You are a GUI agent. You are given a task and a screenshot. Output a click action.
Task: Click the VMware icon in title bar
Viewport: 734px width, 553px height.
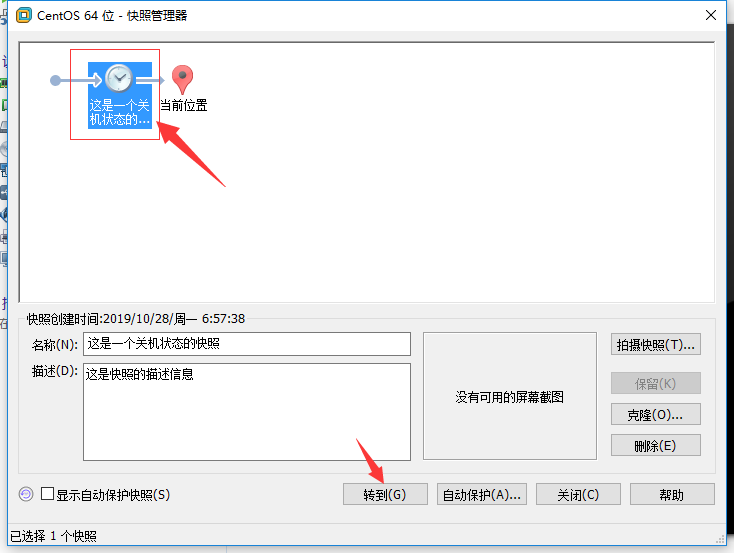23,15
